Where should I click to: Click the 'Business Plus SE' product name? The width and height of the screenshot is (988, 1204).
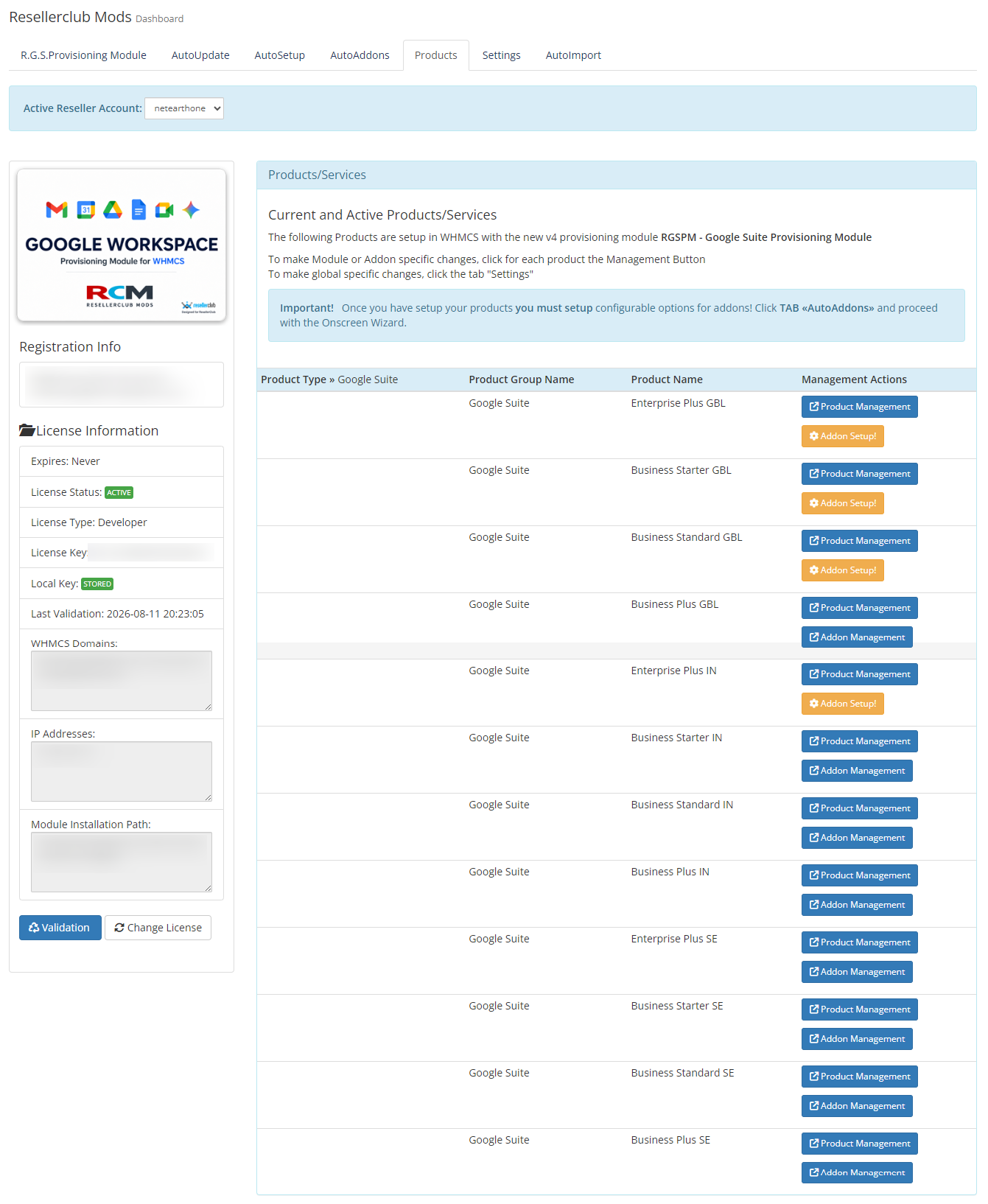[x=670, y=1140]
